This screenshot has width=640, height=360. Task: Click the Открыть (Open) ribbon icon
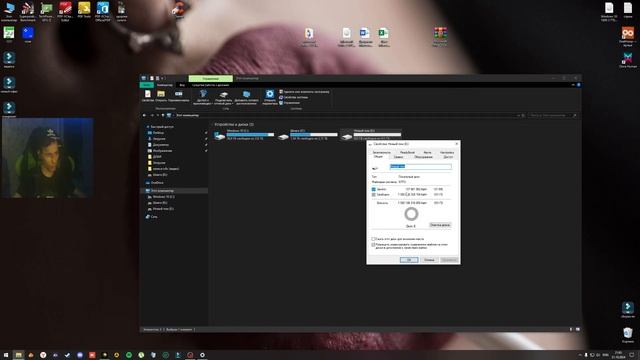(x=161, y=96)
